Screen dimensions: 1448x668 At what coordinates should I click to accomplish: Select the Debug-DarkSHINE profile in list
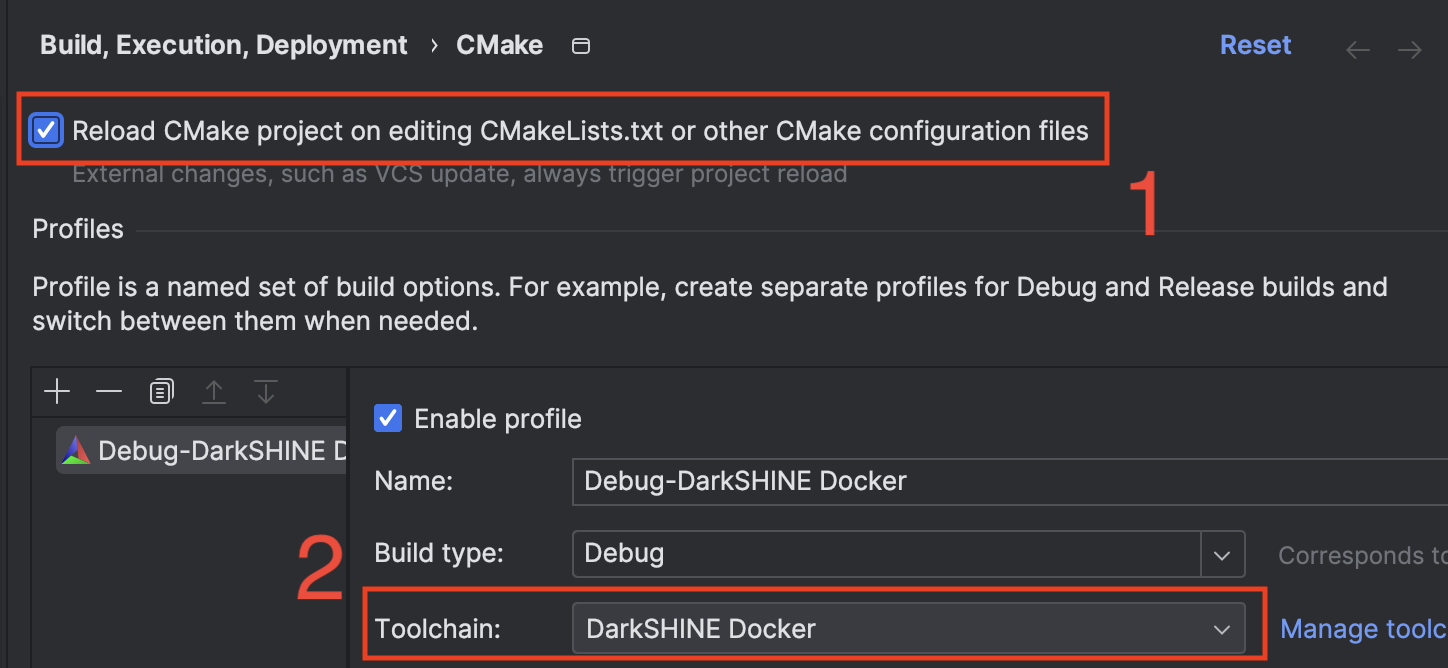click(201, 451)
